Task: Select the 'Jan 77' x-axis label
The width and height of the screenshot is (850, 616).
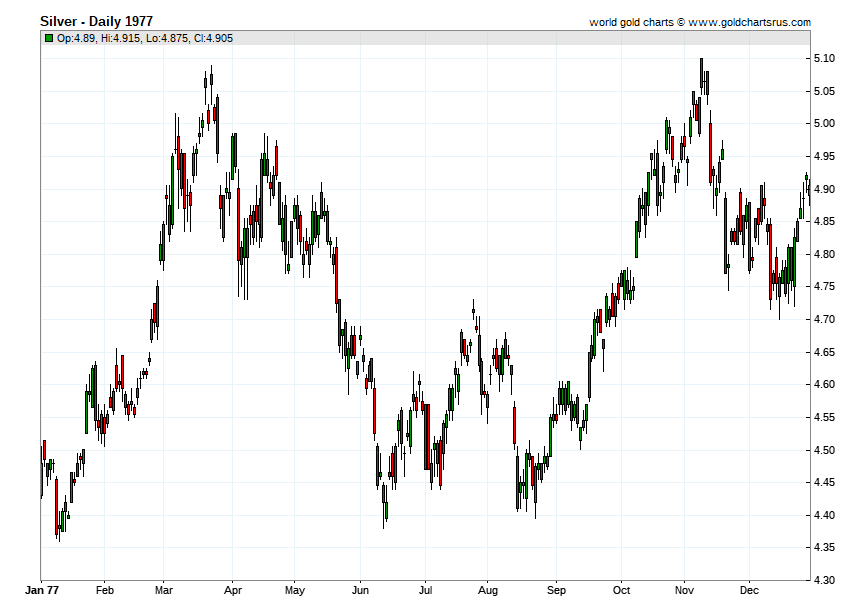Action: [42, 590]
